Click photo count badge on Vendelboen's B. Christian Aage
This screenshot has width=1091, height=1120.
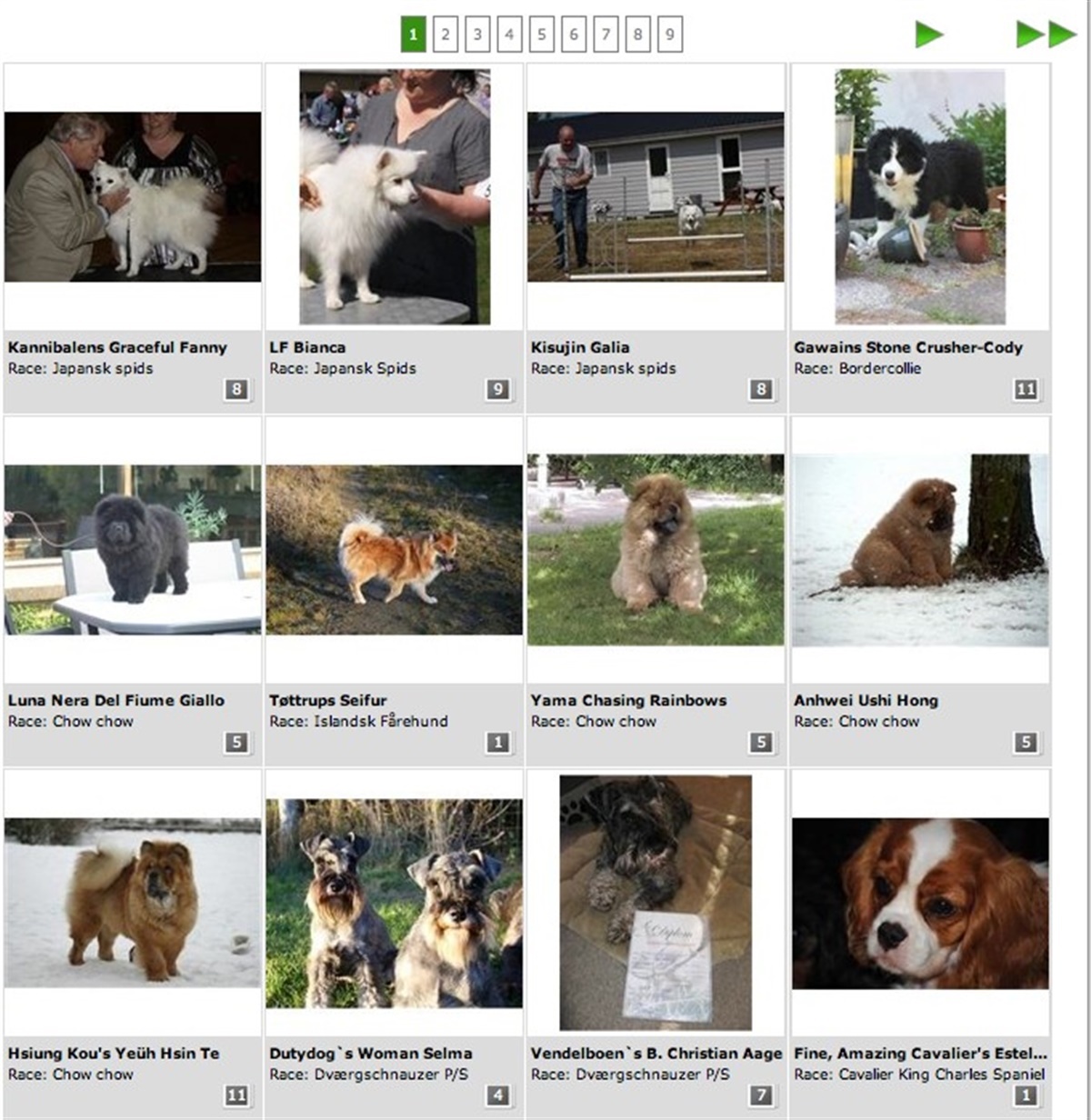pos(761,1095)
